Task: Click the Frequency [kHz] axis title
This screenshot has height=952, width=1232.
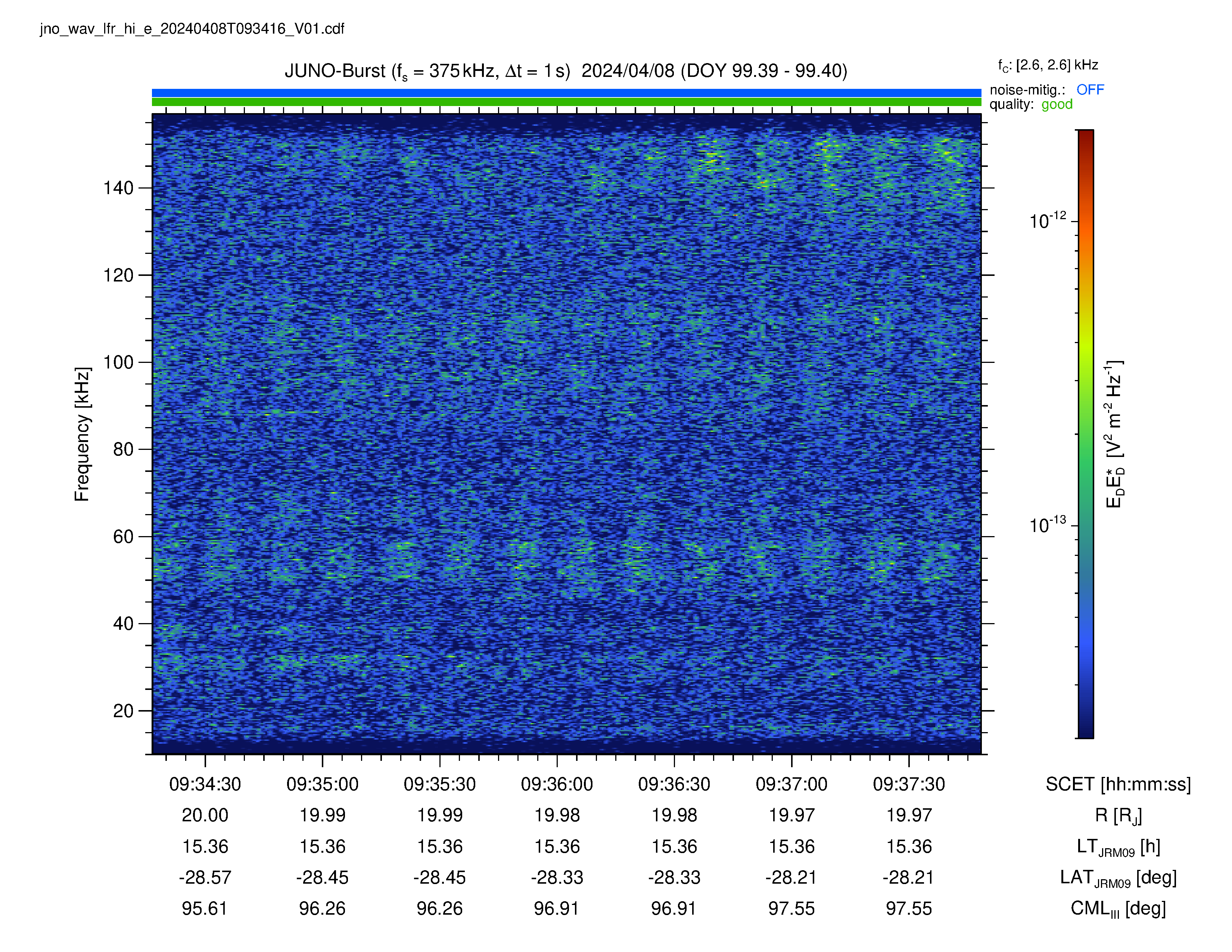Action: coord(82,434)
